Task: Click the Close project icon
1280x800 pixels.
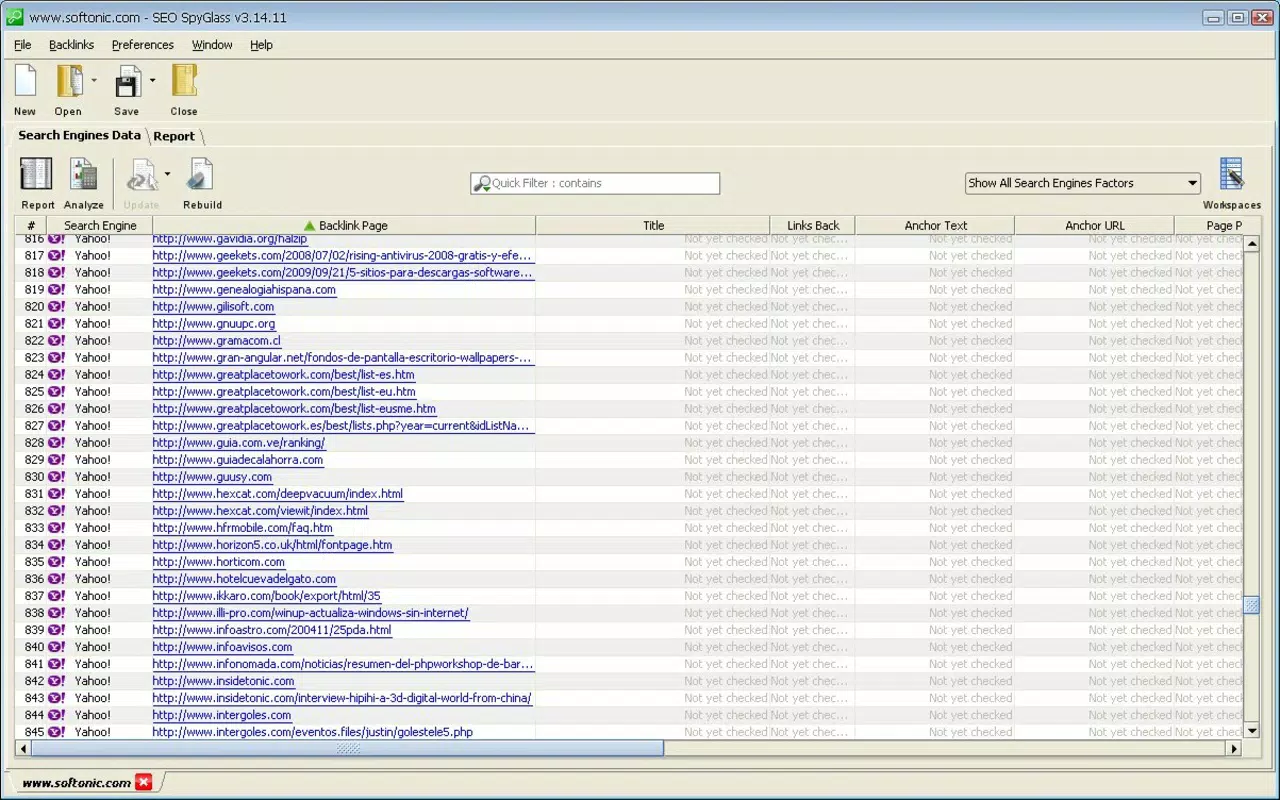Action: (184, 81)
